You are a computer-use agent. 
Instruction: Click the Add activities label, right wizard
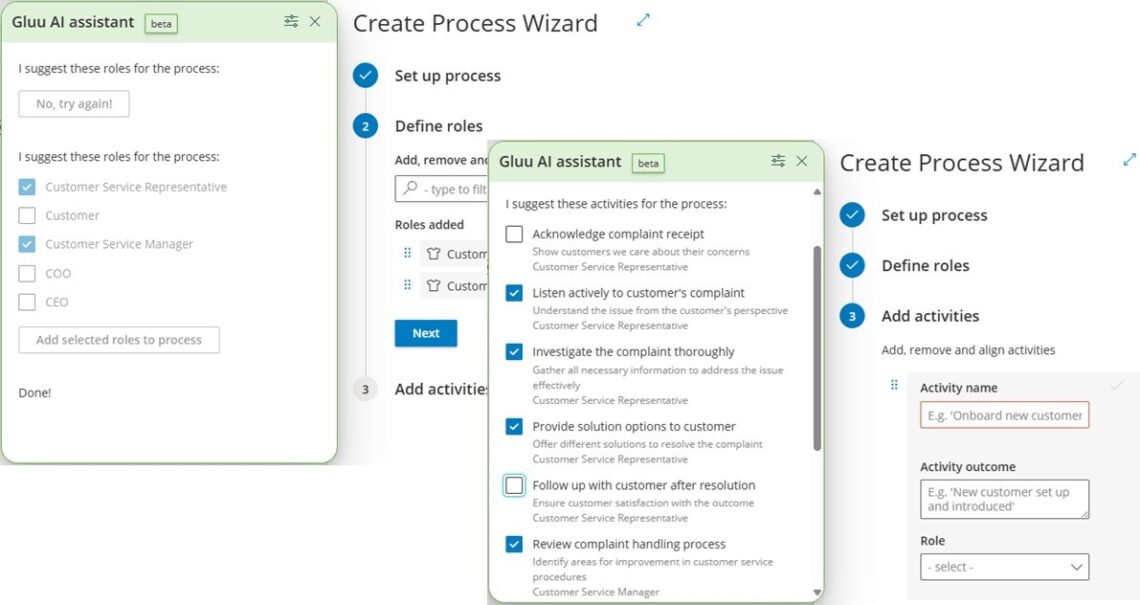tap(930, 316)
